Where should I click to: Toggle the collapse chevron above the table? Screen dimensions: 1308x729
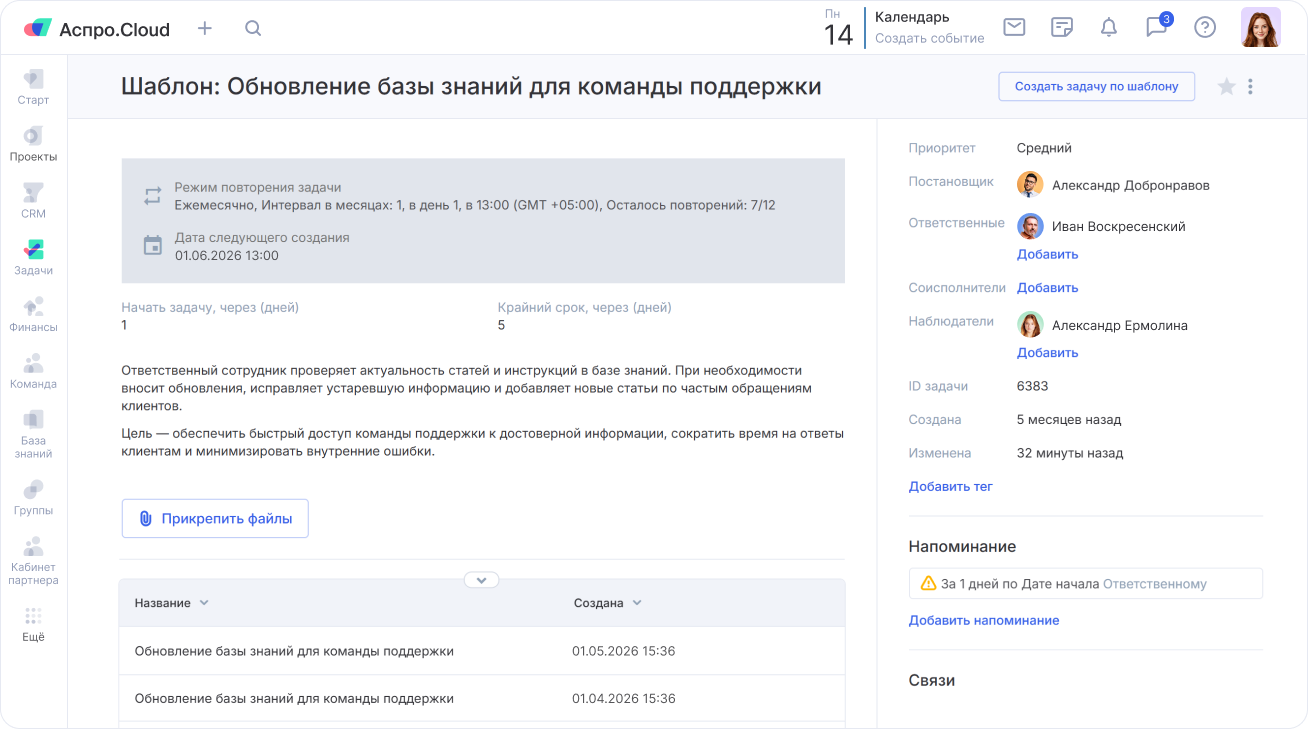point(481,580)
